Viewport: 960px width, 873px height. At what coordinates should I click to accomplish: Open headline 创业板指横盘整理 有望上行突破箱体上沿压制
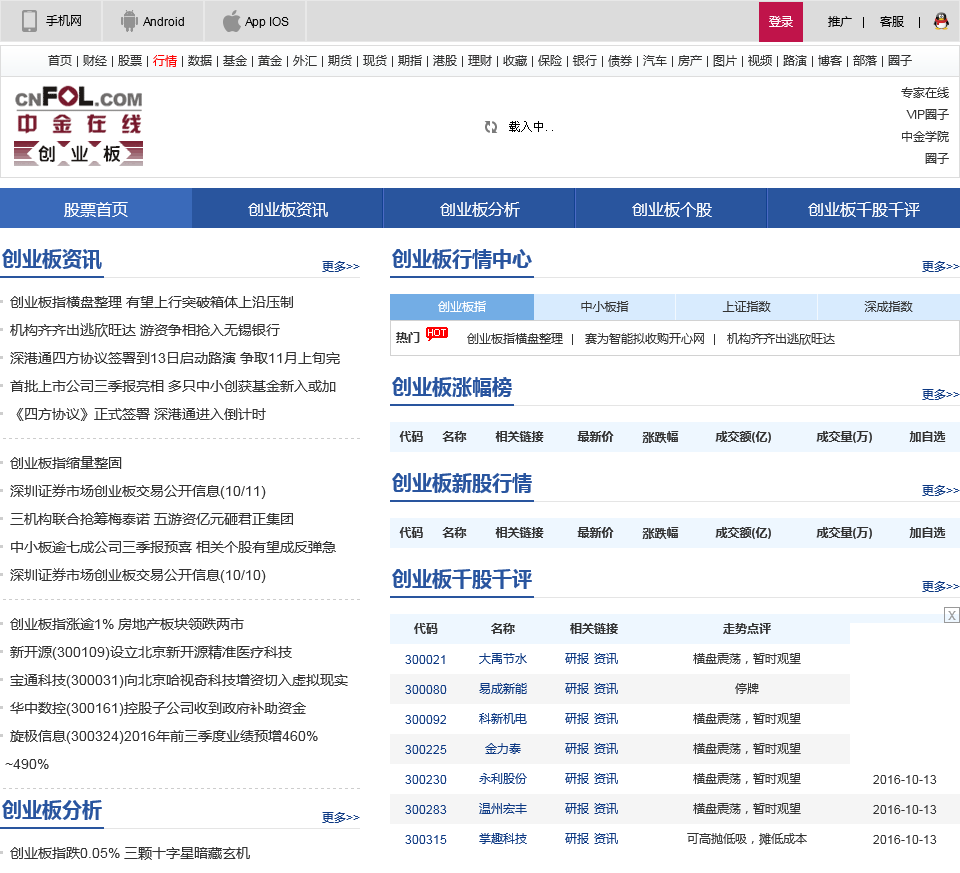[x=151, y=302]
